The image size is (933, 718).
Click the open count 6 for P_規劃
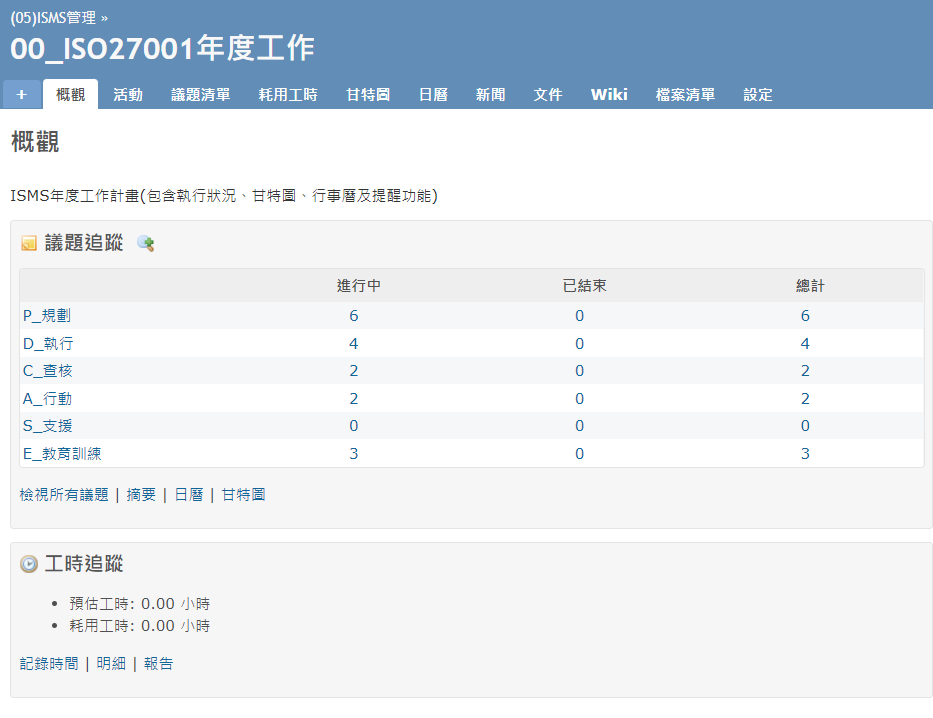tap(353, 316)
